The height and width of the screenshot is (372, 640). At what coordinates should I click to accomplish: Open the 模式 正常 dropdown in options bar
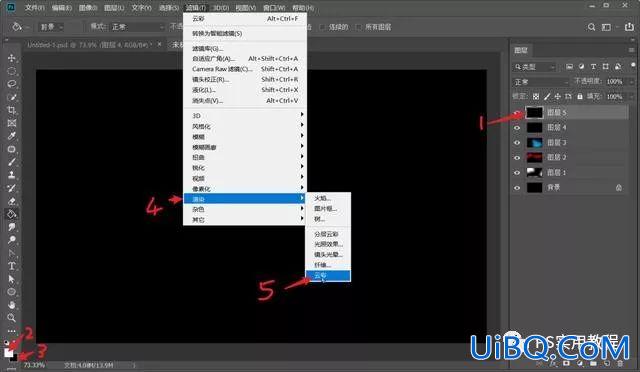click(137, 27)
